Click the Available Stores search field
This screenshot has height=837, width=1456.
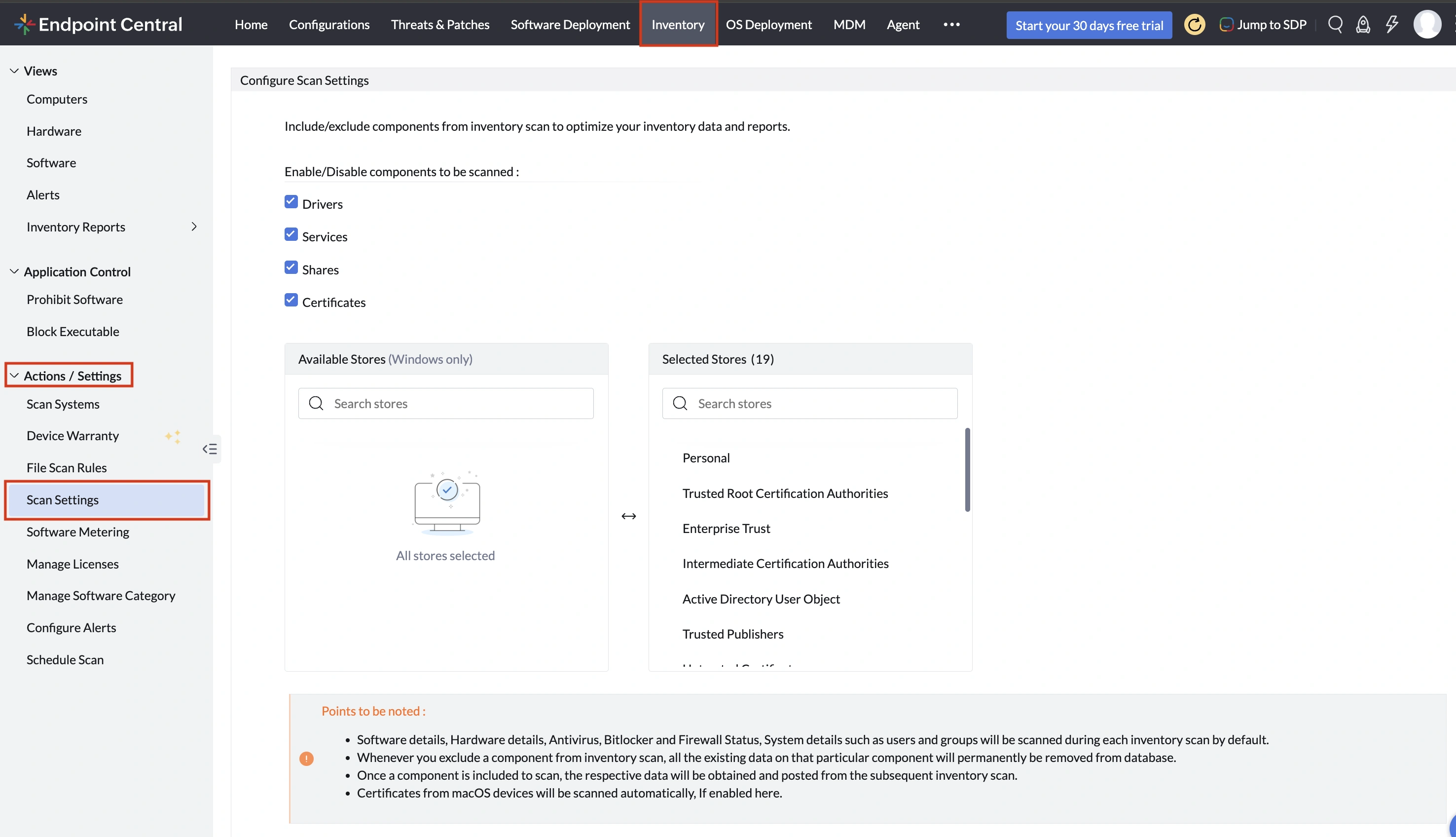(446, 403)
